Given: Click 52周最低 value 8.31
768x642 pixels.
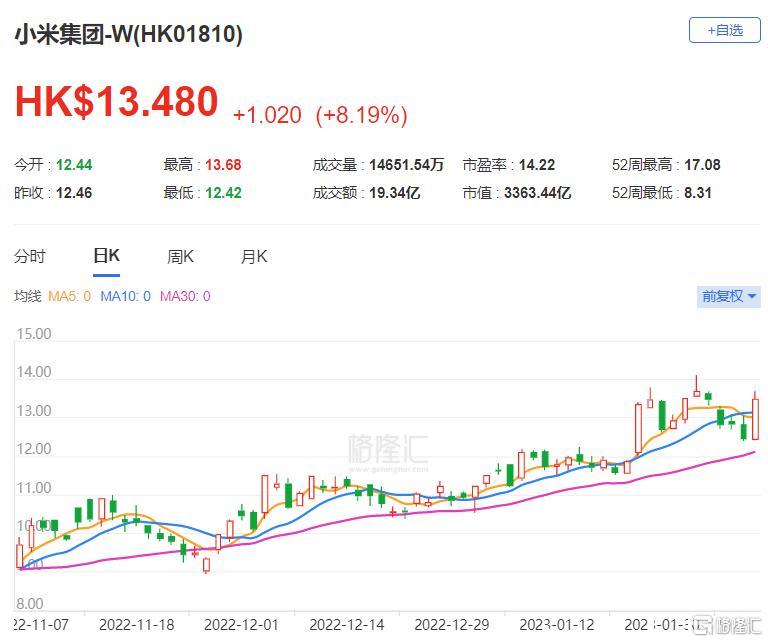Looking at the screenshot, I should 698,193.
